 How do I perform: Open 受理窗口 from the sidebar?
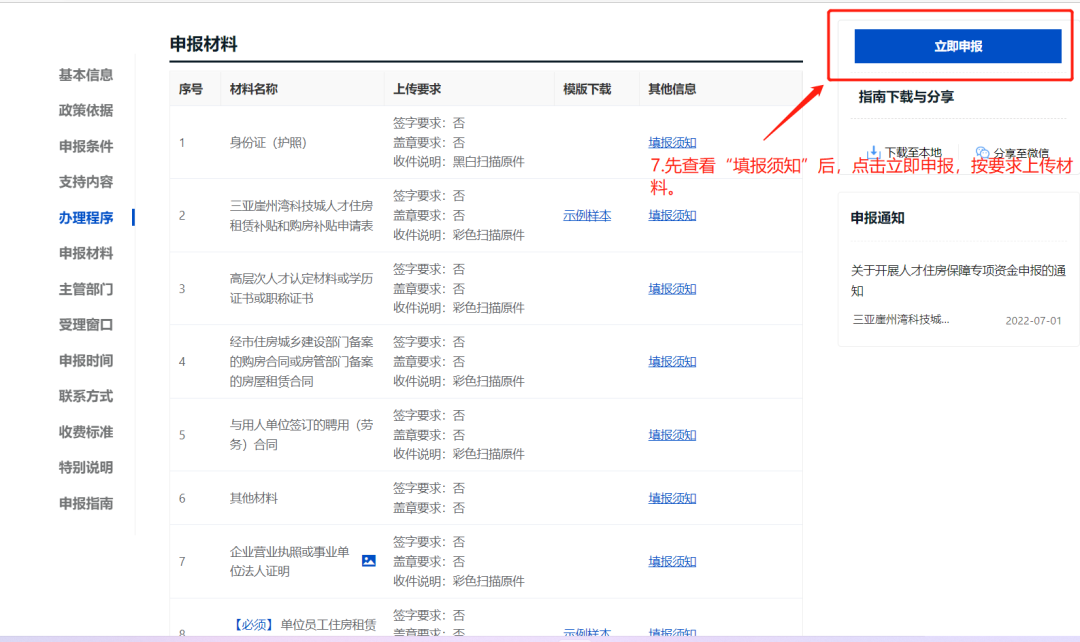click(86, 325)
